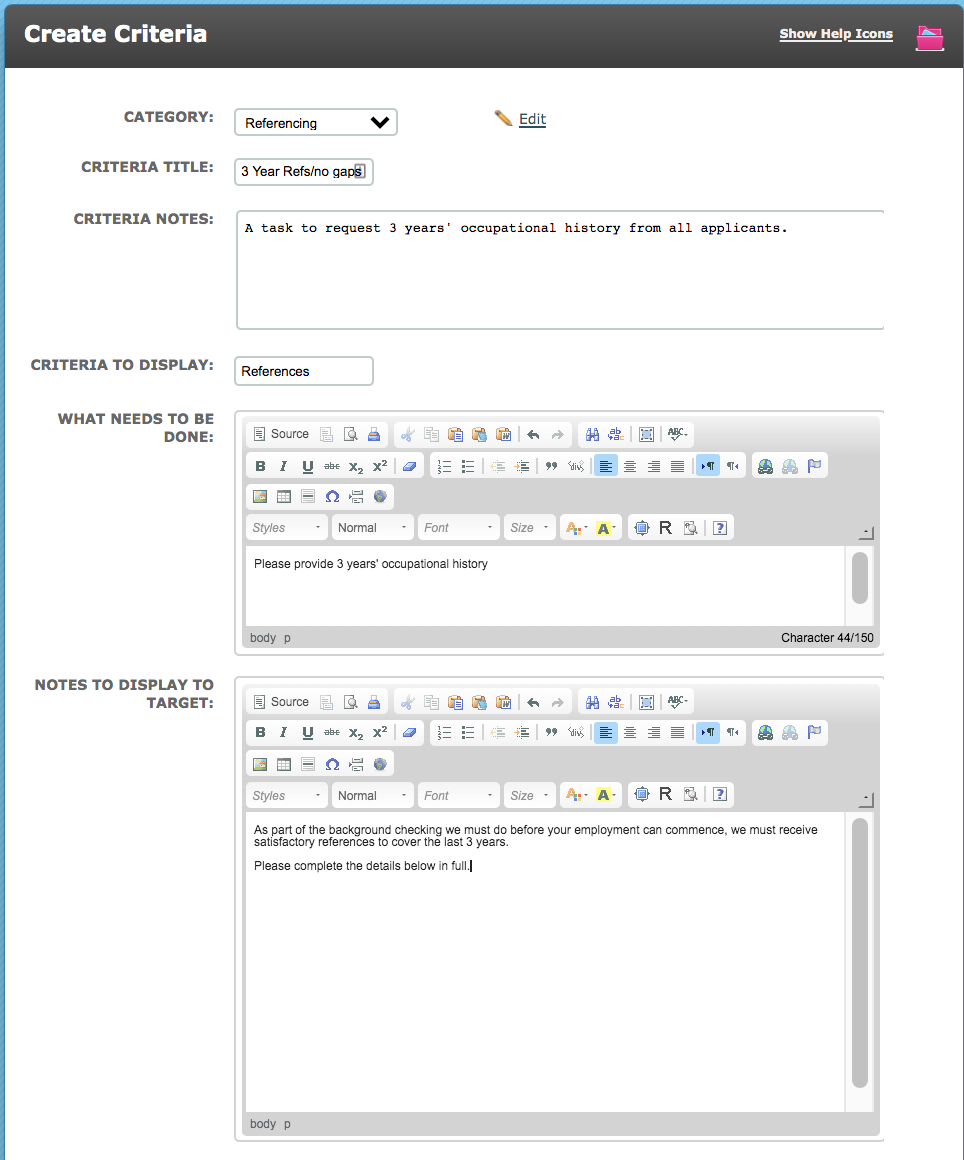Toggle Source mode in What Needs To Be Done editor

(281, 434)
